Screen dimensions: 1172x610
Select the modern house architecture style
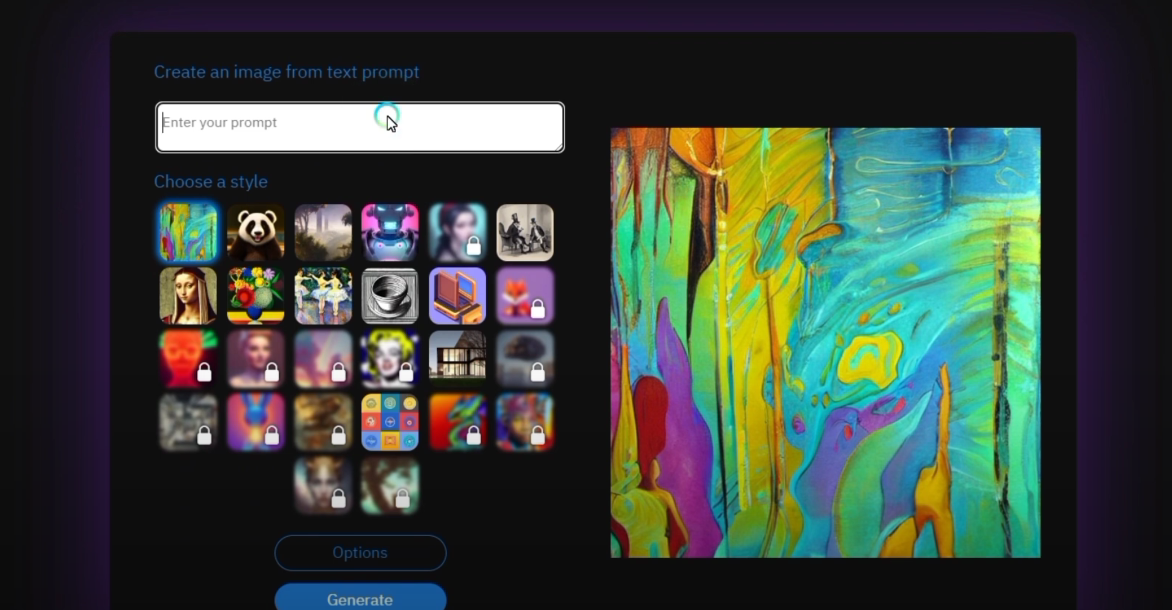point(457,360)
